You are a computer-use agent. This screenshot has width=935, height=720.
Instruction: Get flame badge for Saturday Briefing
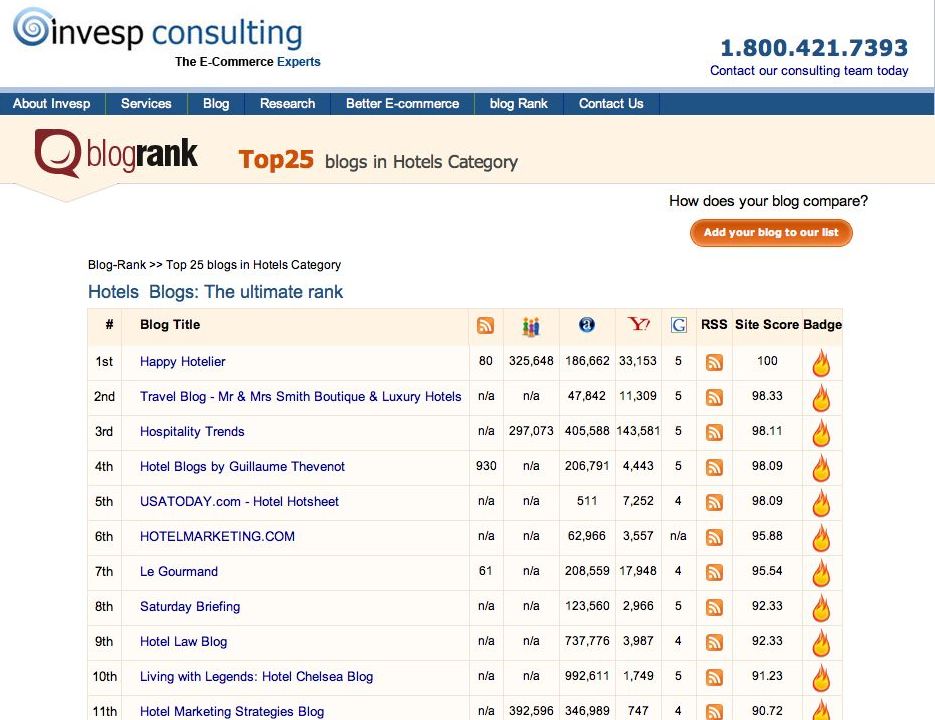point(821,608)
